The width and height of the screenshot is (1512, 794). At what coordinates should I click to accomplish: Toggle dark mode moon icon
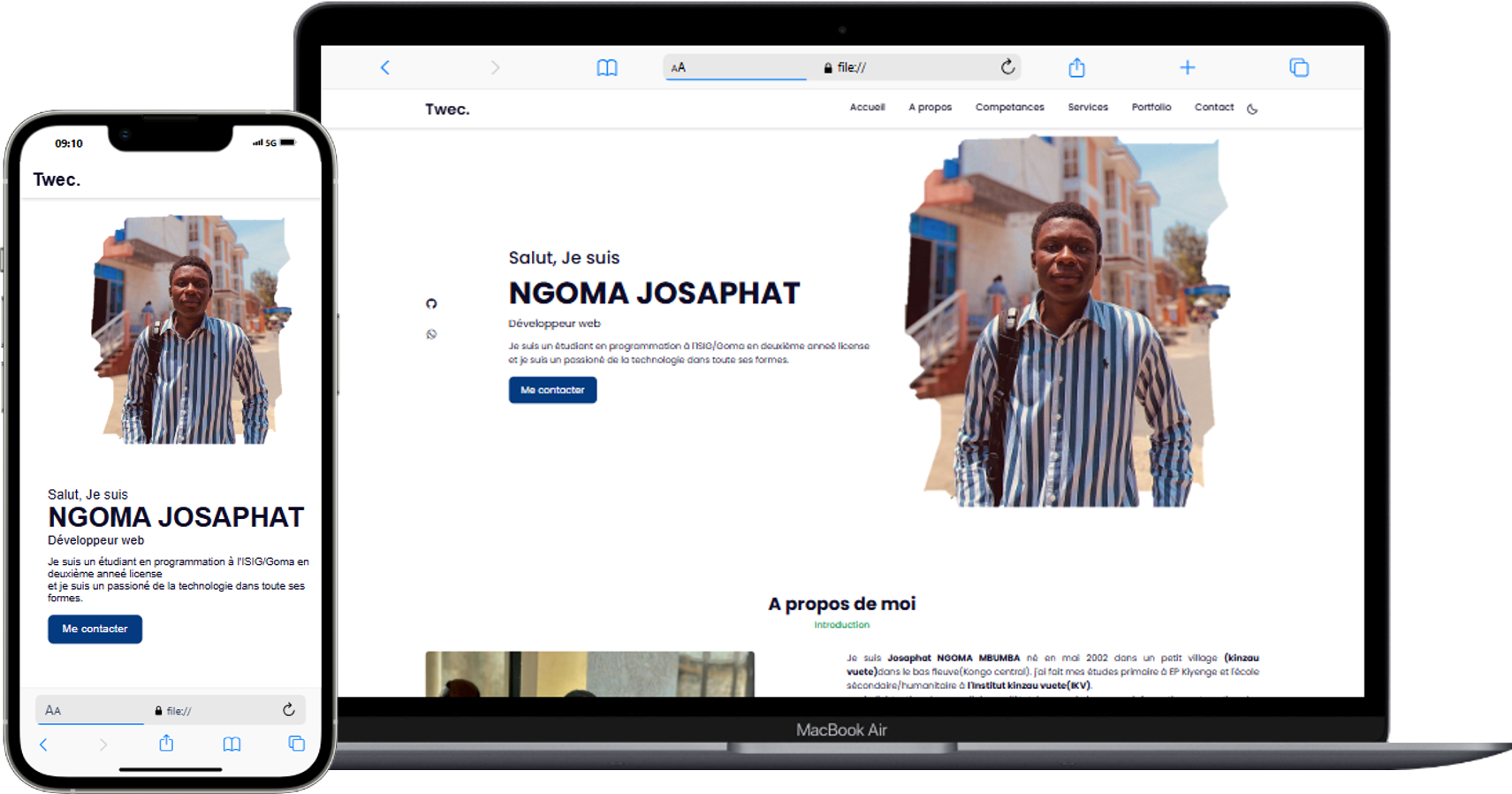tap(1252, 109)
